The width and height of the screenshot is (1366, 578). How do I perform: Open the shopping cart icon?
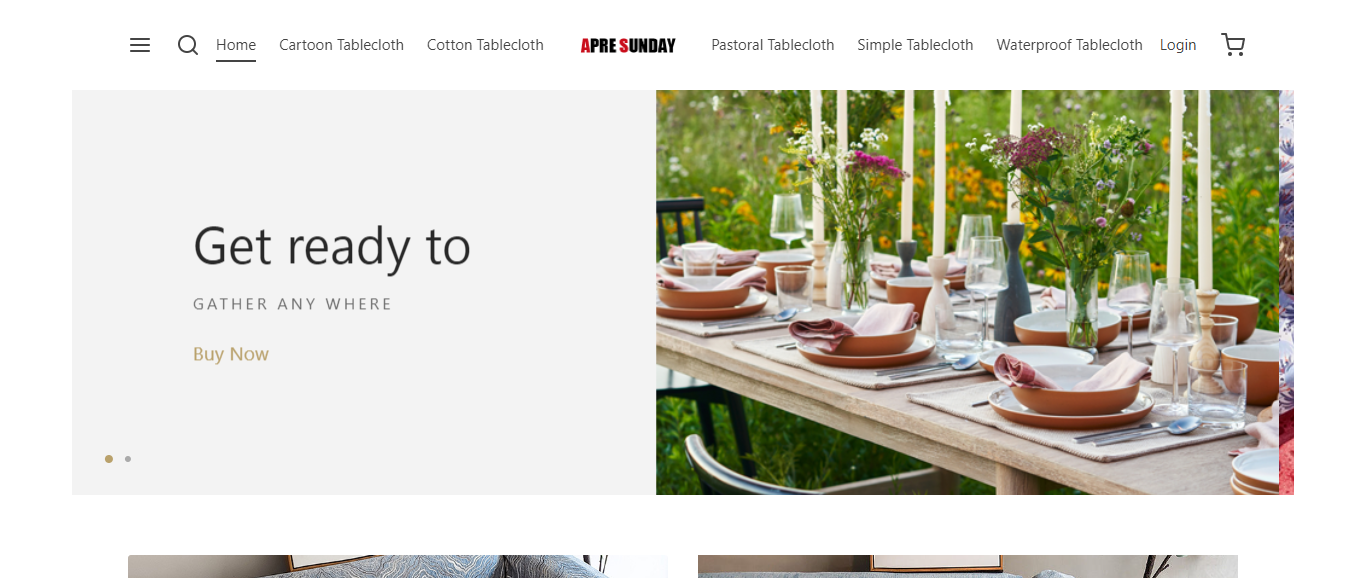[1233, 45]
